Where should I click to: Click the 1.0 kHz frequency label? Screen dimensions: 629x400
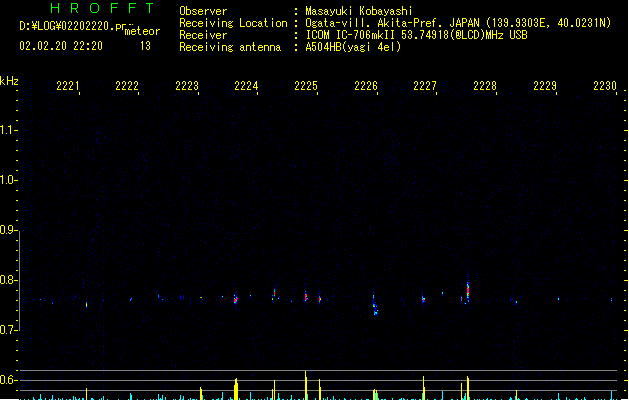tap(7, 180)
